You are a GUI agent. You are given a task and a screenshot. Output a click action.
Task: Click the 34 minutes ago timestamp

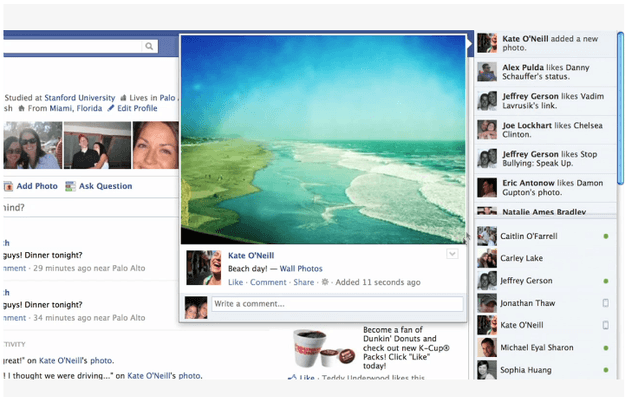click(63, 318)
